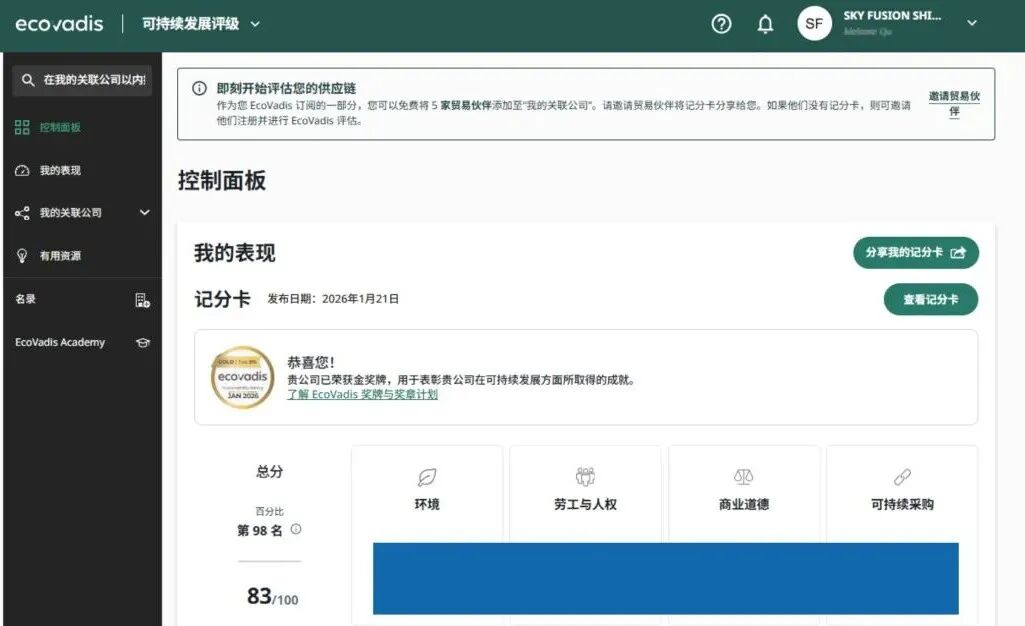Click the 分享我的记分卡 button
1025x626 pixels.
[915, 253]
